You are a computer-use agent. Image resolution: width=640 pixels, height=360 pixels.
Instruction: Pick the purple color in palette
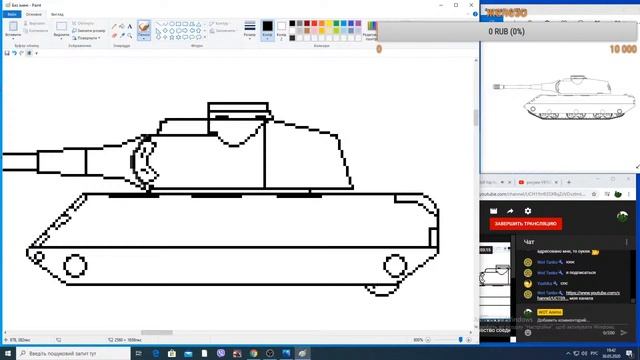point(358,24)
